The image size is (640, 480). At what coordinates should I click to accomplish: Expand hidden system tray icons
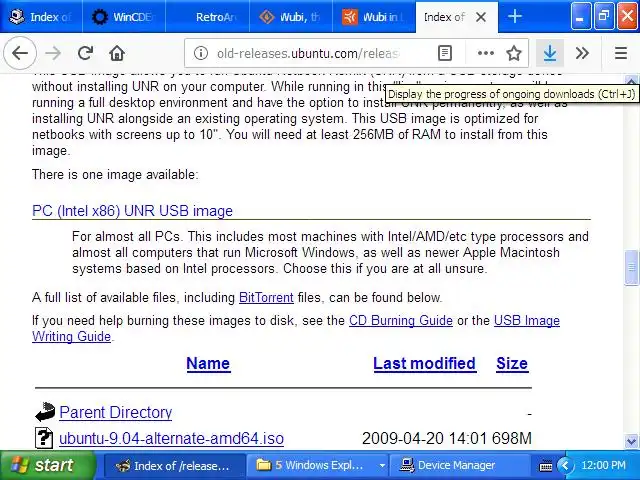pos(565,465)
